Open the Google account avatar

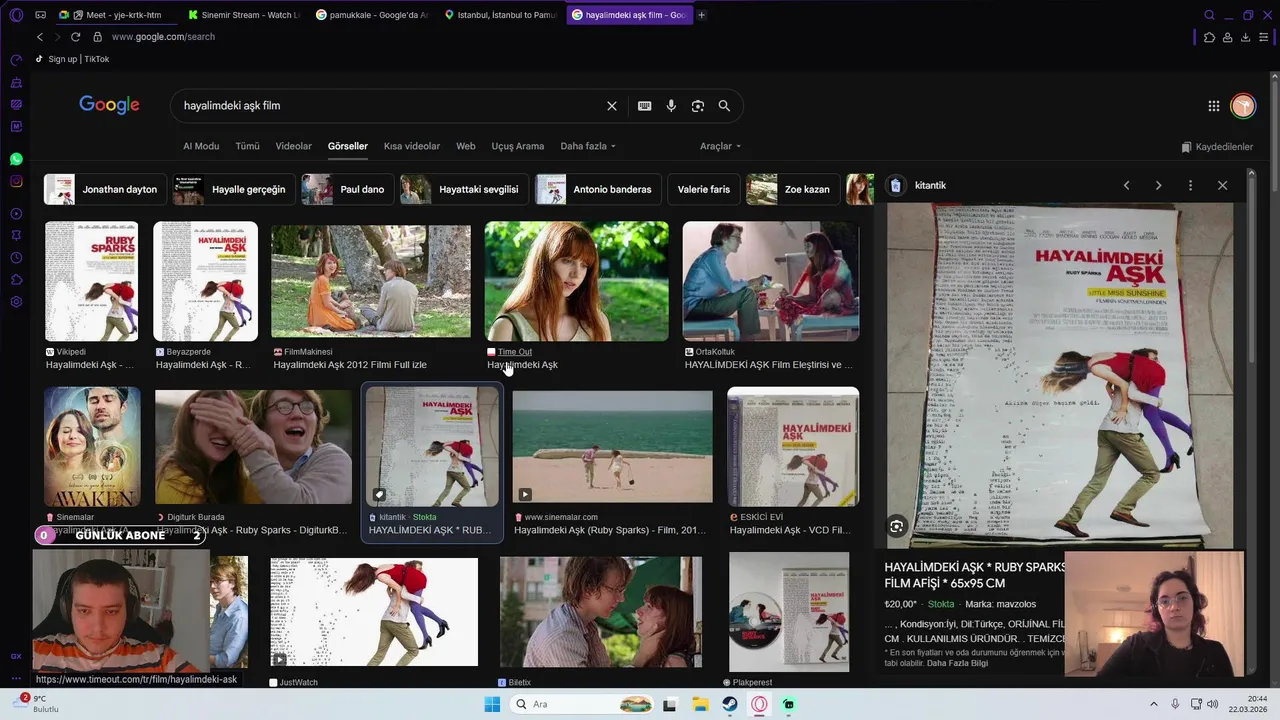pyautogui.click(x=1243, y=106)
